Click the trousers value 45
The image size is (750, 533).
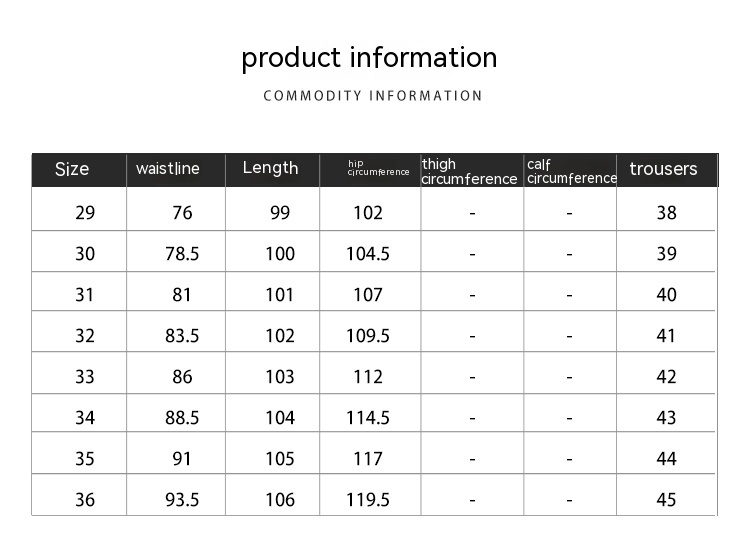(666, 500)
